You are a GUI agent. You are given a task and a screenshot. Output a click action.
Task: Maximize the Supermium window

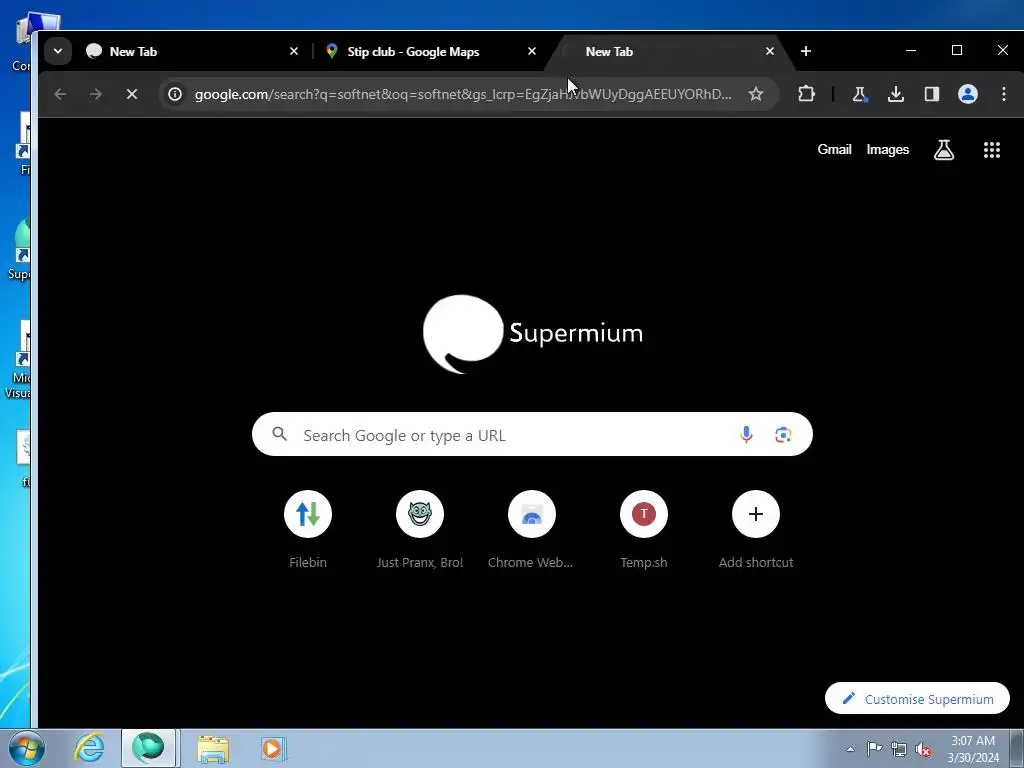[957, 50]
